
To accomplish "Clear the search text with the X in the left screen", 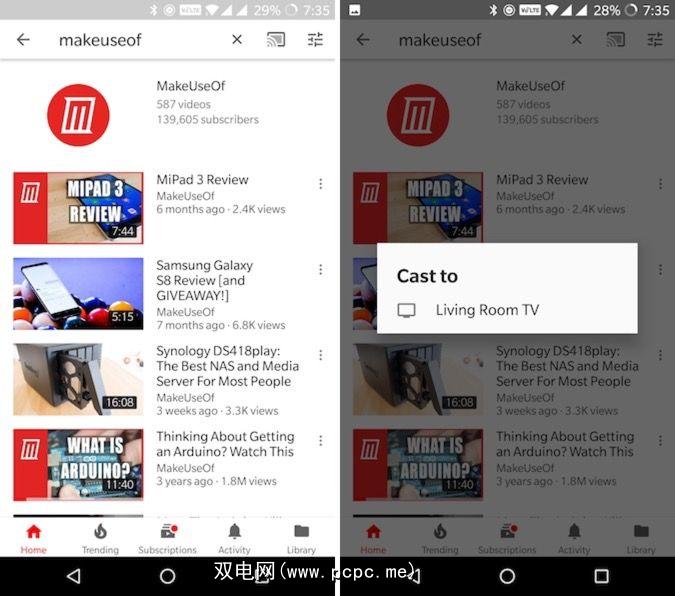I will pyautogui.click(x=237, y=40).
